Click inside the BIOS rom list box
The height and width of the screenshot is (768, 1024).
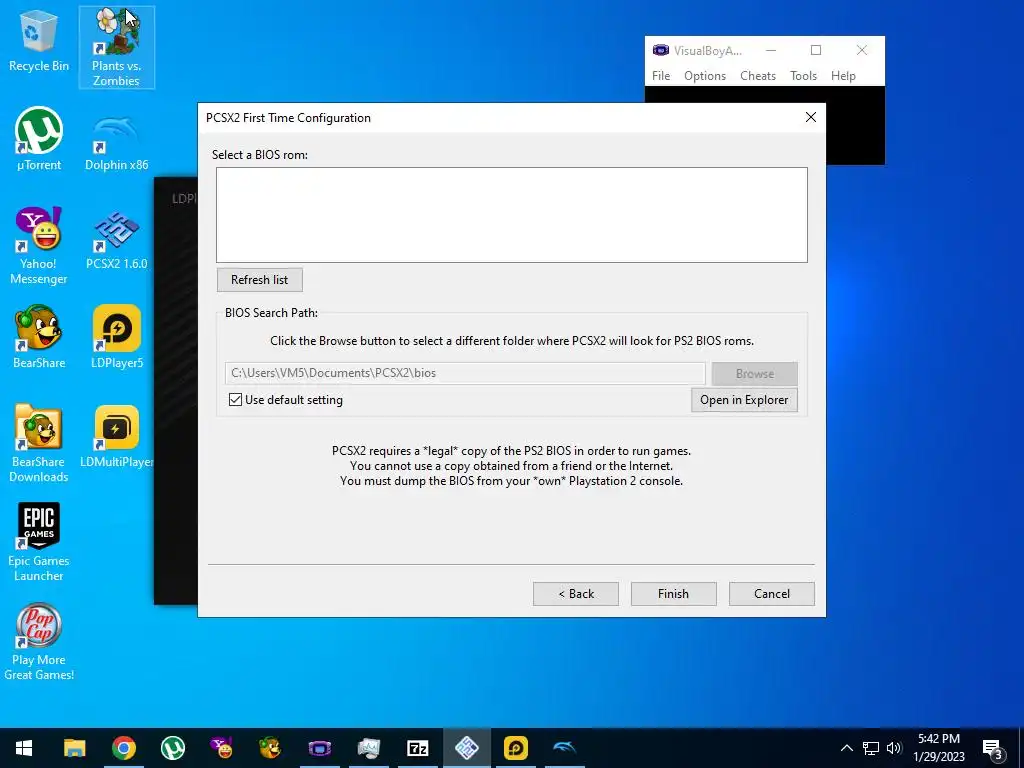pos(512,215)
